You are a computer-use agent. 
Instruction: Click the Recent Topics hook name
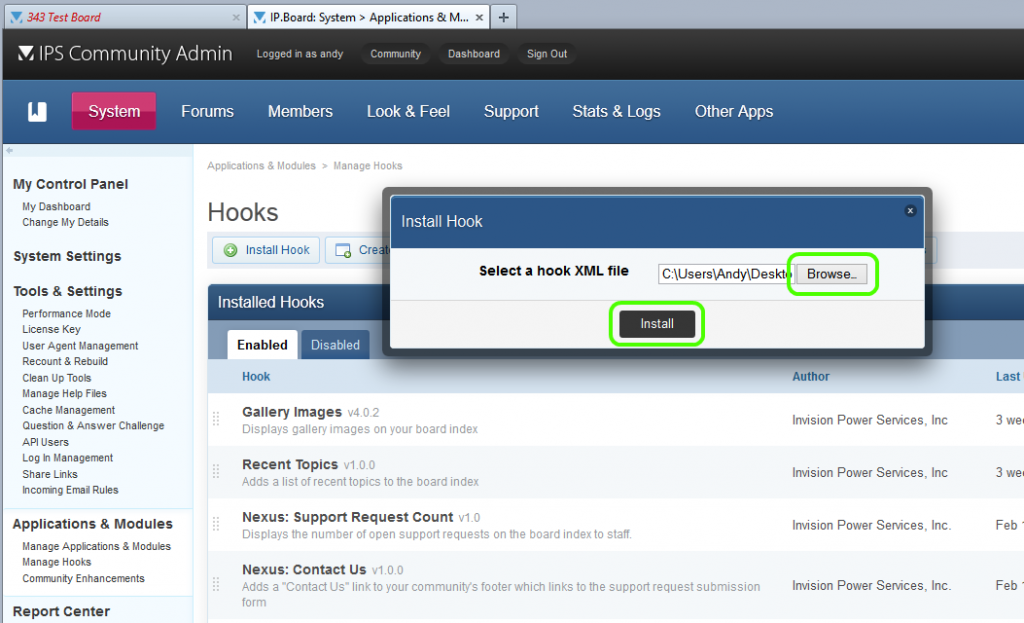[x=289, y=464]
